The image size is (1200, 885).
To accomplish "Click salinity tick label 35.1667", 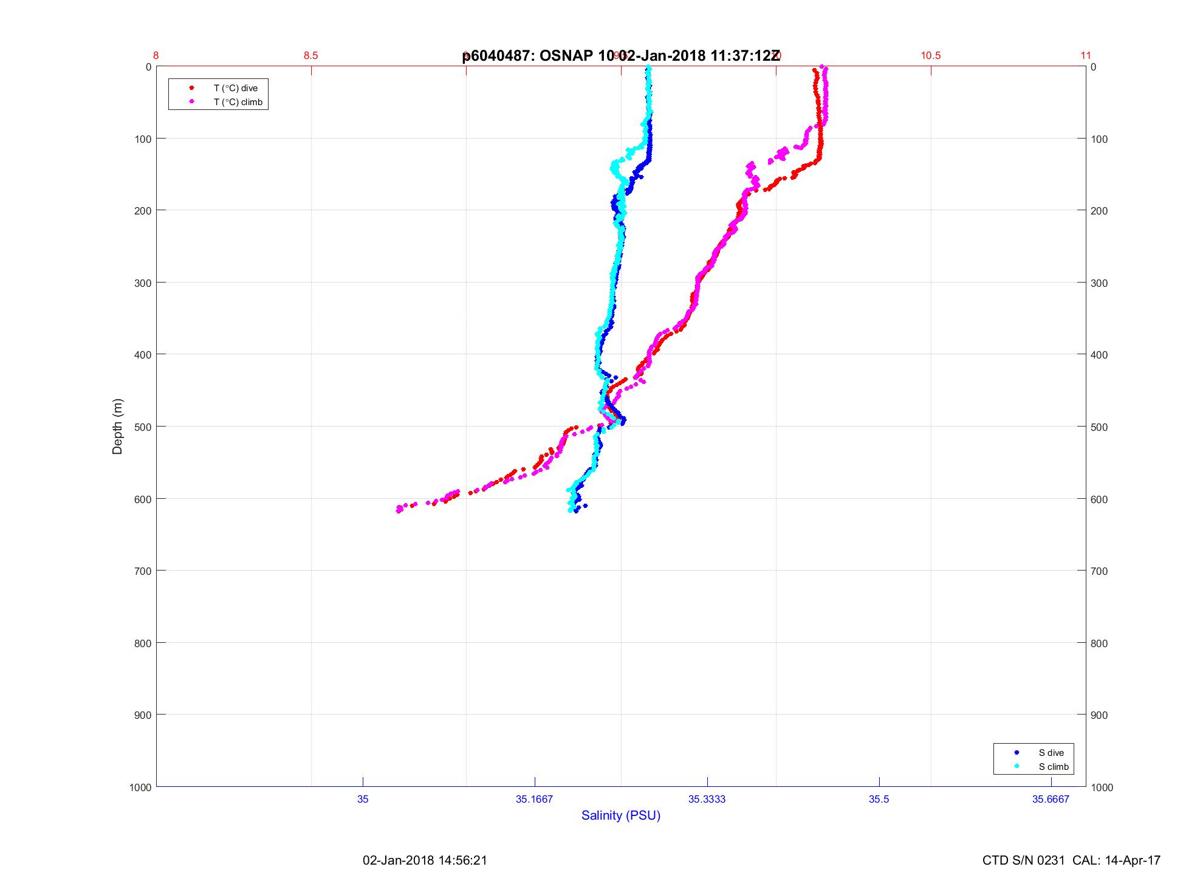I will pyautogui.click(x=535, y=799).
